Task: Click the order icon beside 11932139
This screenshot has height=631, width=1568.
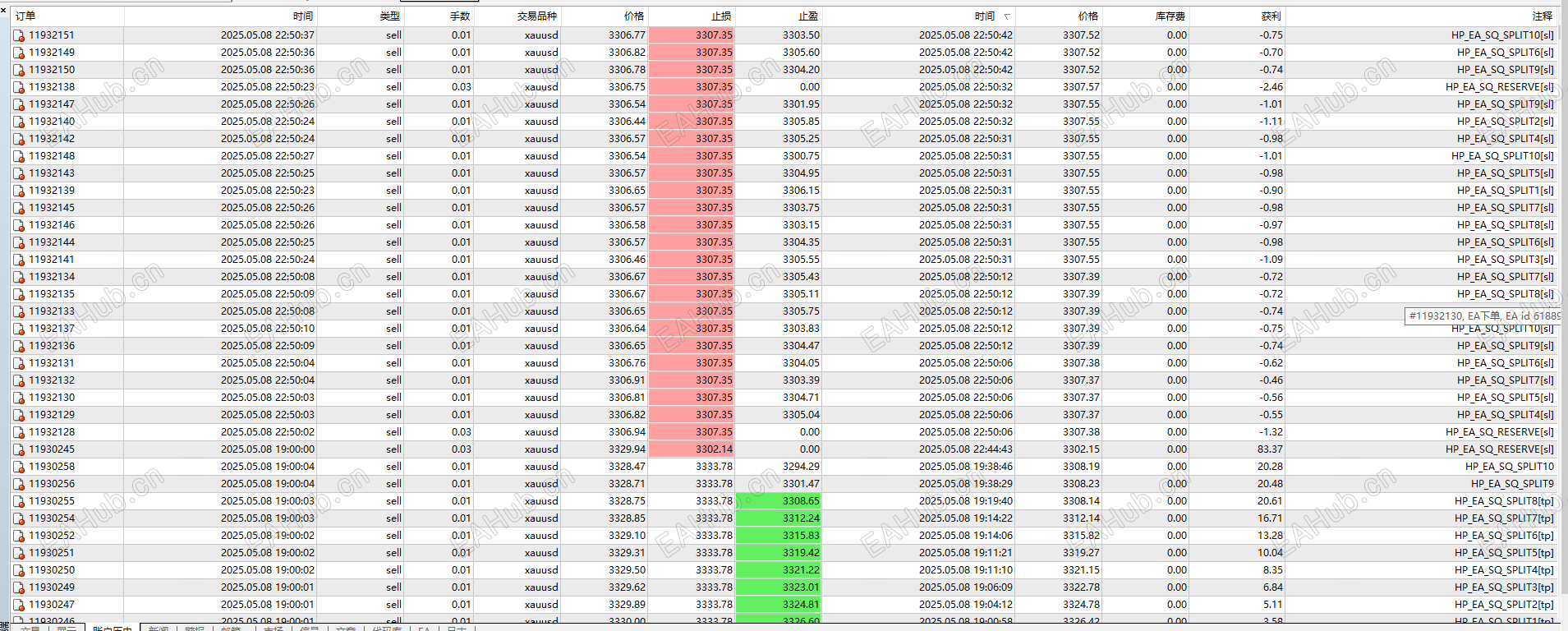Action: coord(19,191)
